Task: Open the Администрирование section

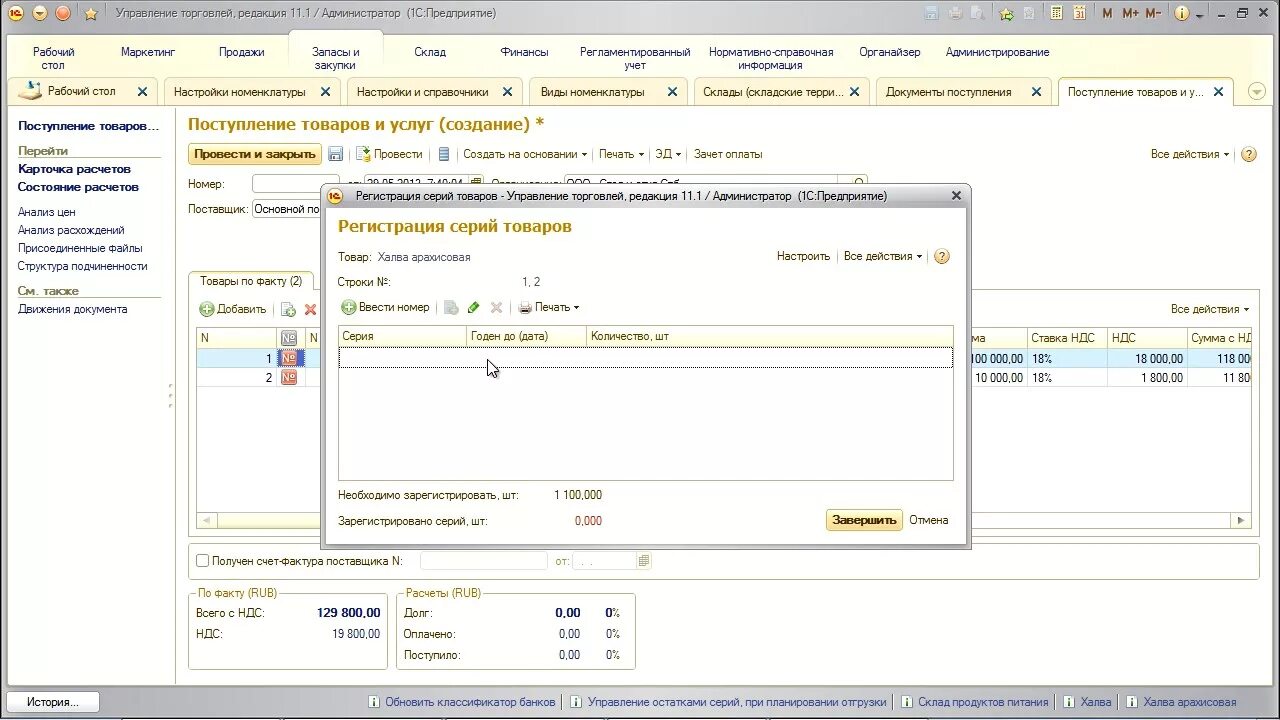Action: tap(997, 52)
